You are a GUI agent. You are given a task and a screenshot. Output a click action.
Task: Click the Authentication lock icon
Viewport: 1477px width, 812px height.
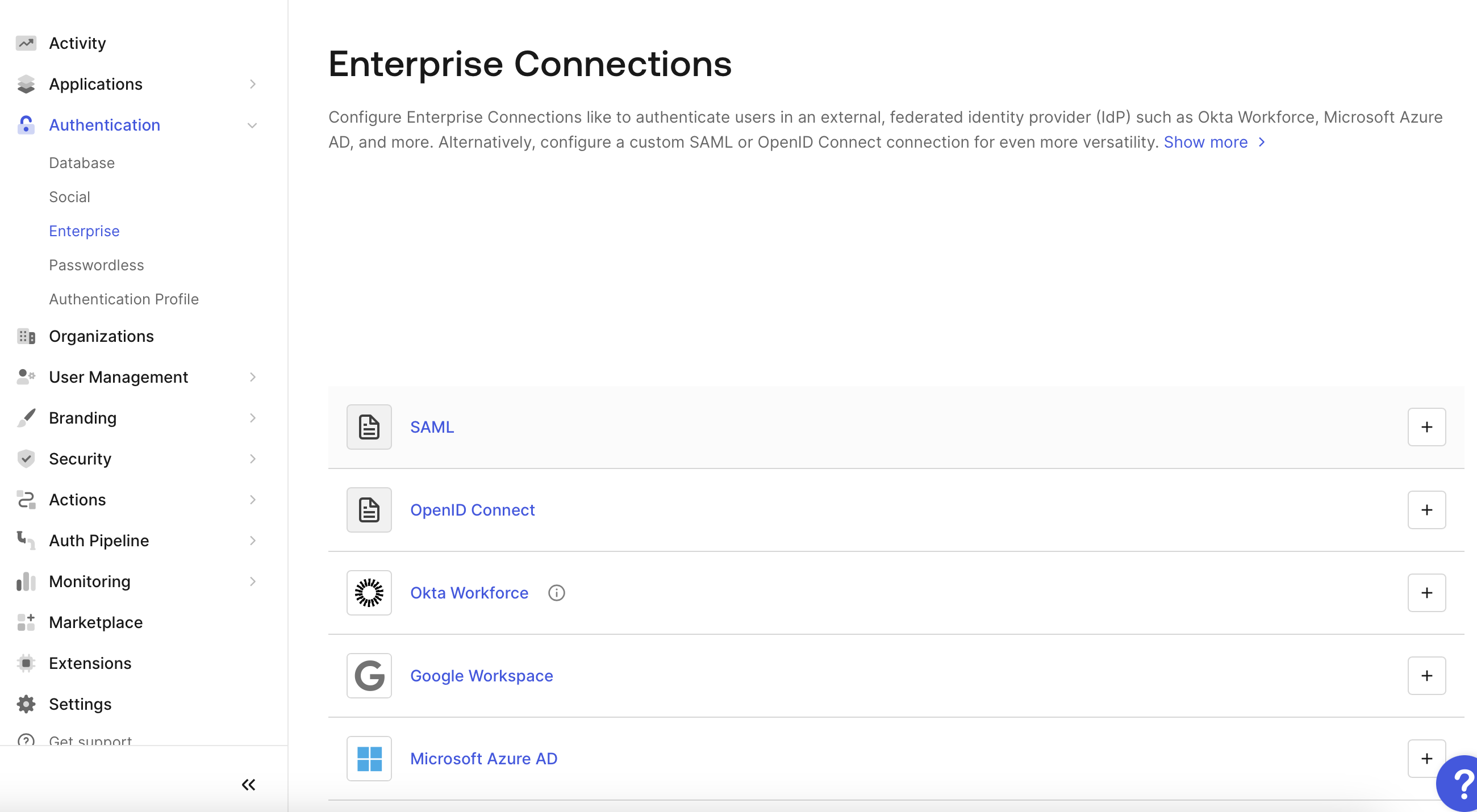click(x=26, y=125)
